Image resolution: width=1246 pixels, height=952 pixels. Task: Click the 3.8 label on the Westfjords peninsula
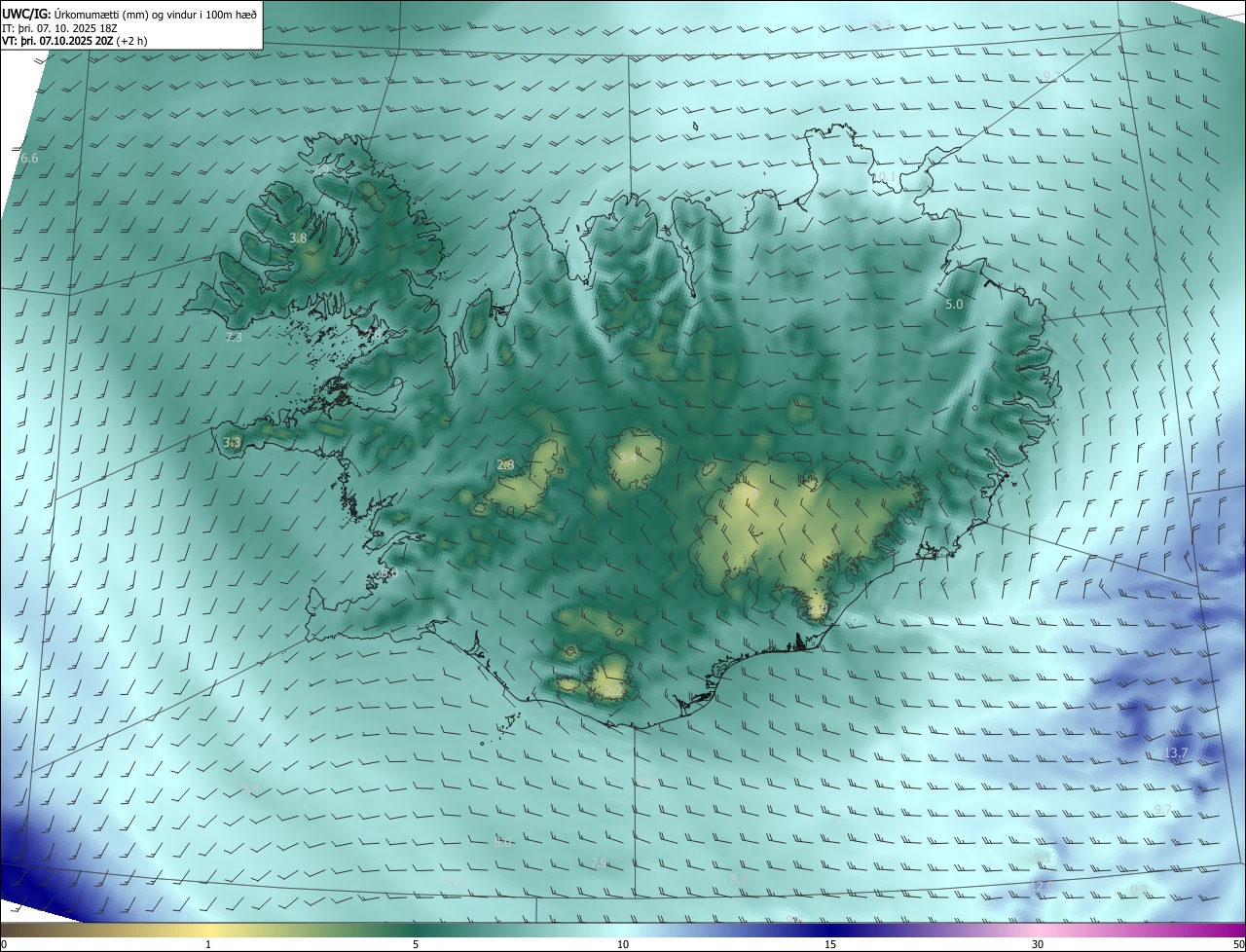point(298,238)
